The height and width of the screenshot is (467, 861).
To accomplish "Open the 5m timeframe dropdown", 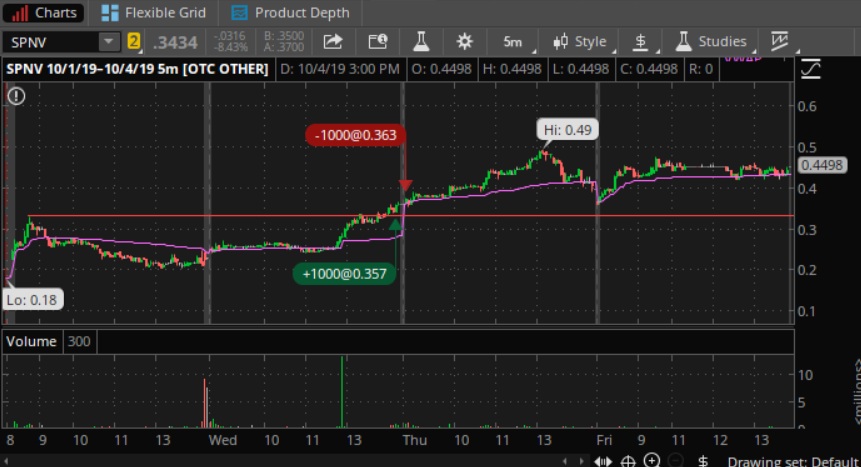I will [x=513, y=42].
